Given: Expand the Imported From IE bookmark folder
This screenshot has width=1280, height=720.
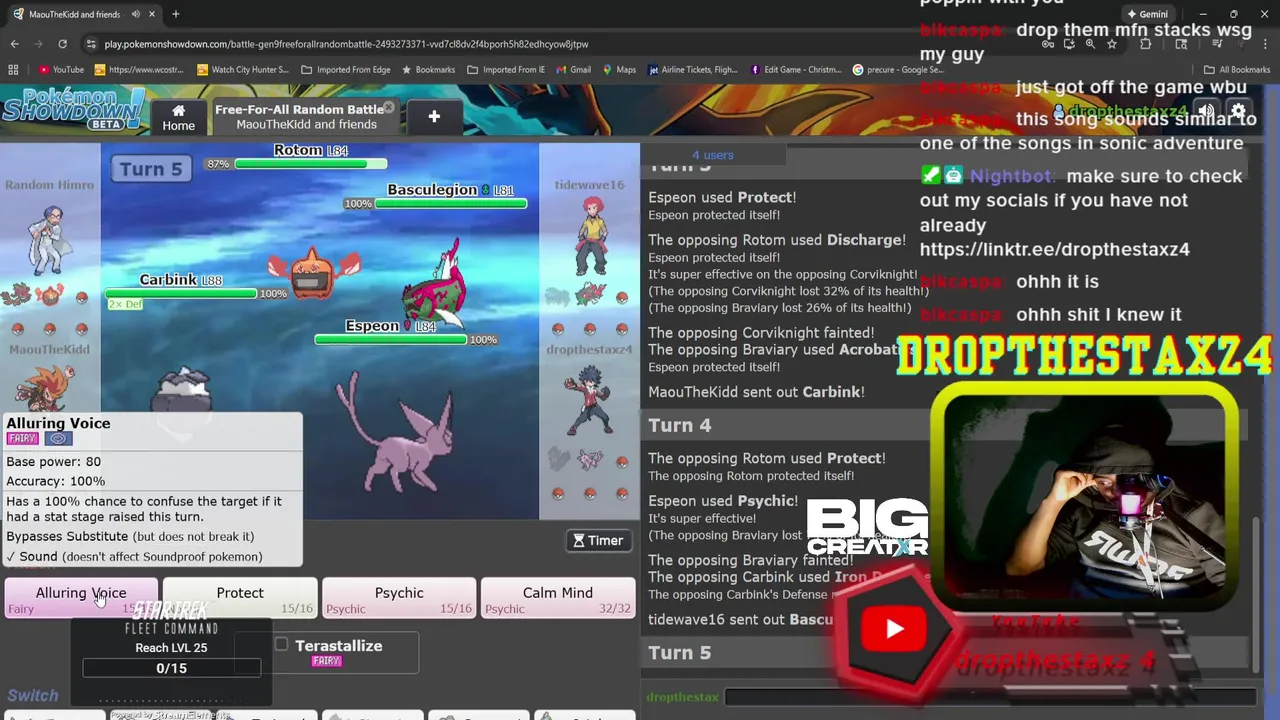Looking at the screenshot, I should coord(506,70).
